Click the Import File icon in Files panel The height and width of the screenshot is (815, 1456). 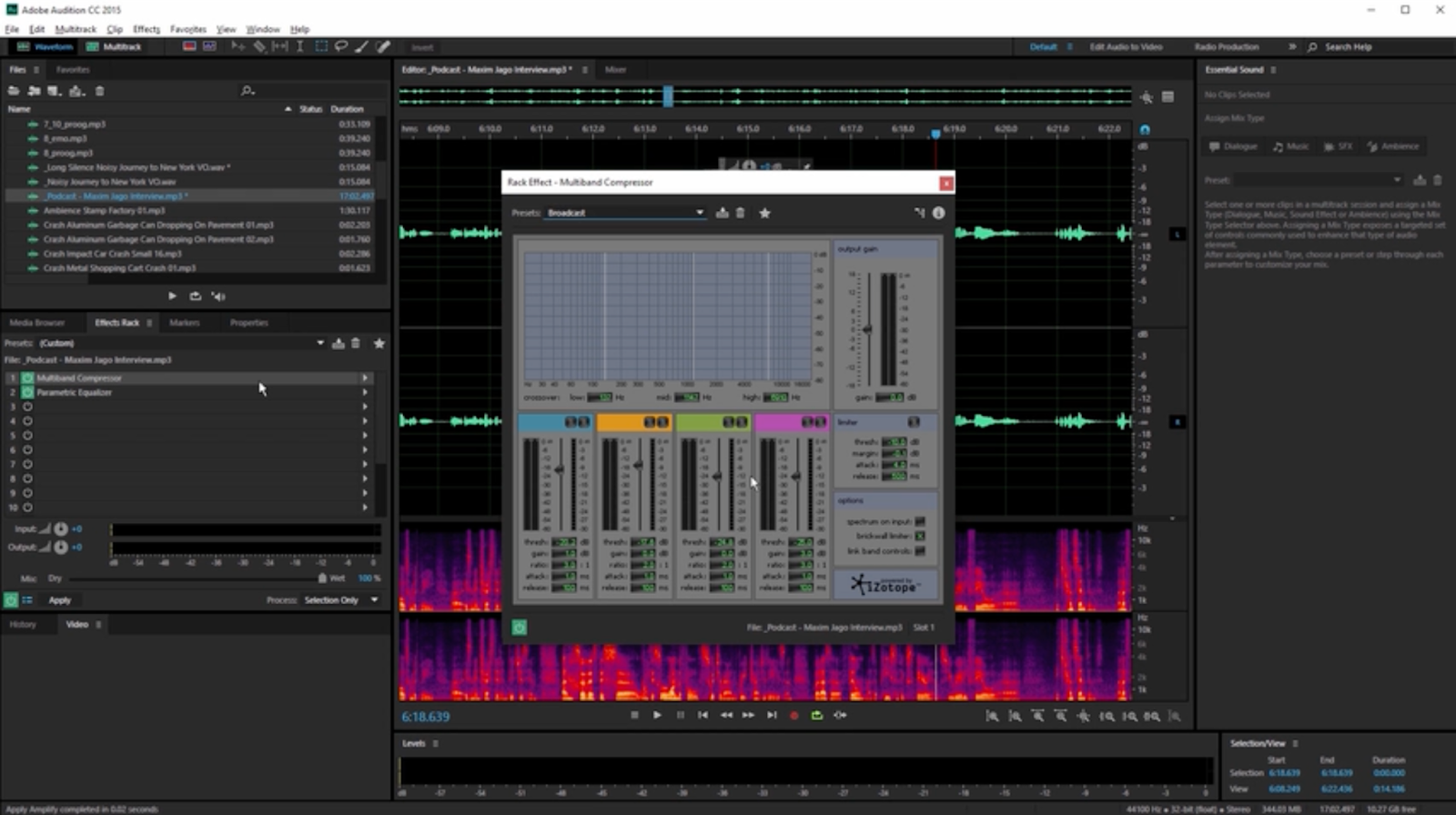pyautogui.click(x=34, y=91)
